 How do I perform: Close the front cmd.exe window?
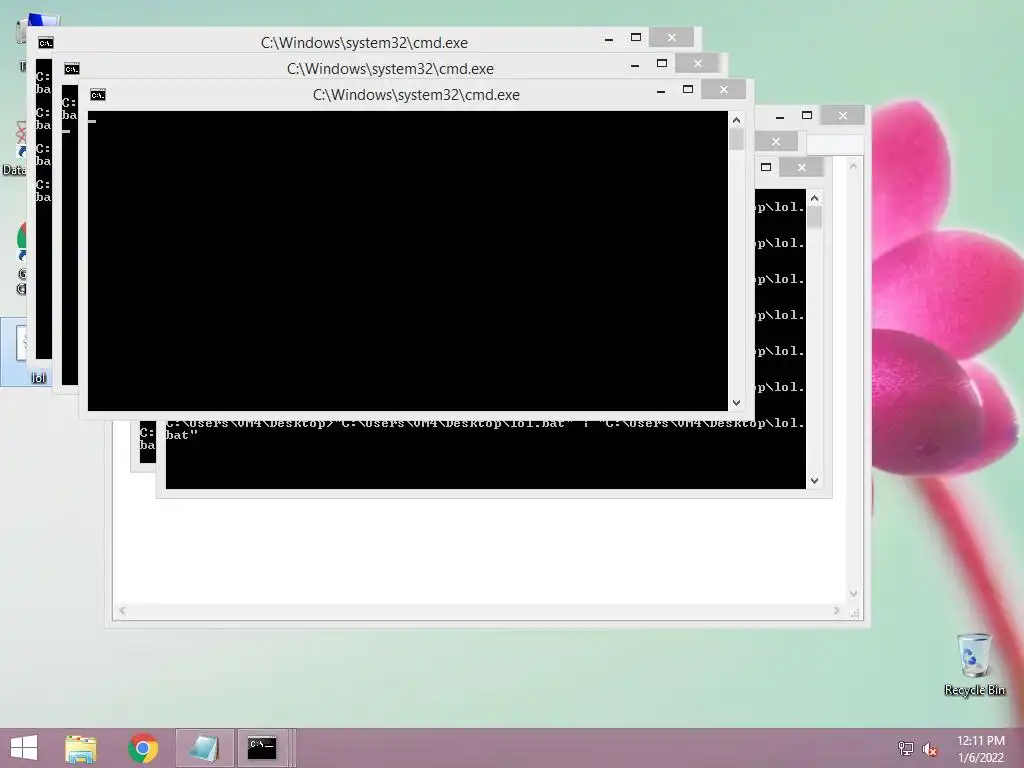pos(724,89)
